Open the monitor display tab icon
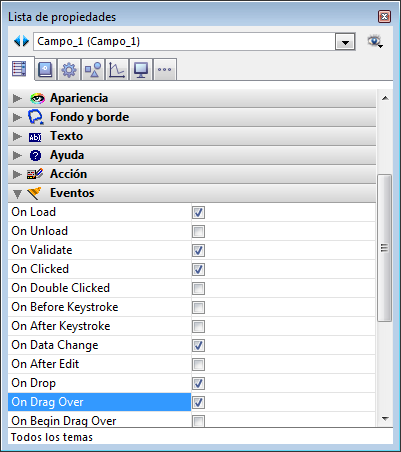Image resolution: width=401 pixels, height=452 pixels. pos(141,70)
